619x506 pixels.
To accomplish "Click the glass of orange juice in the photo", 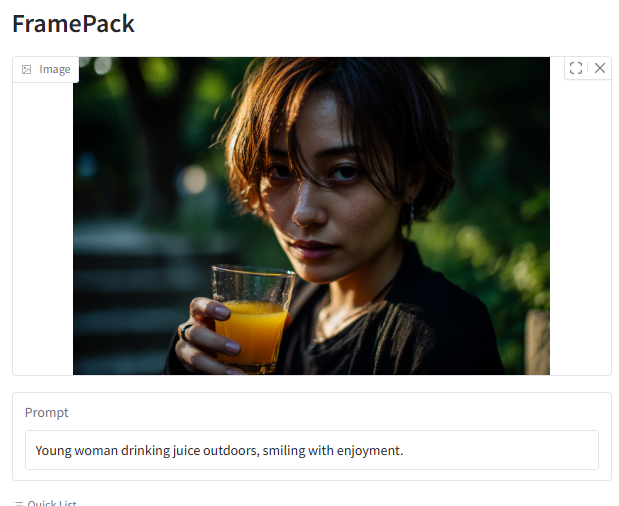I will (x=253, y=320).
